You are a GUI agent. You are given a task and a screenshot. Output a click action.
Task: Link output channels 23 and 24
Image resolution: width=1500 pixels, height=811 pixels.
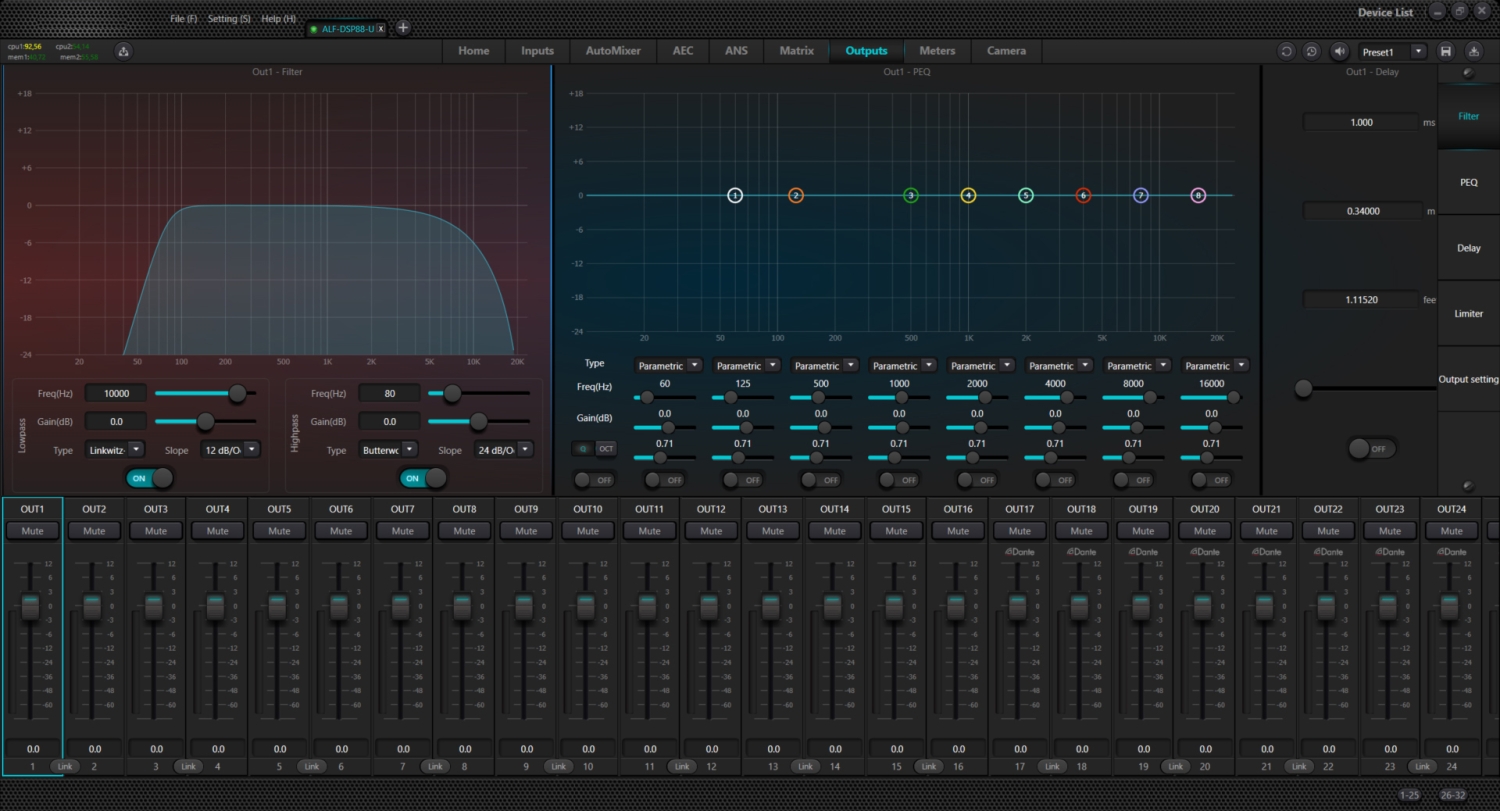click(1420, 767)
